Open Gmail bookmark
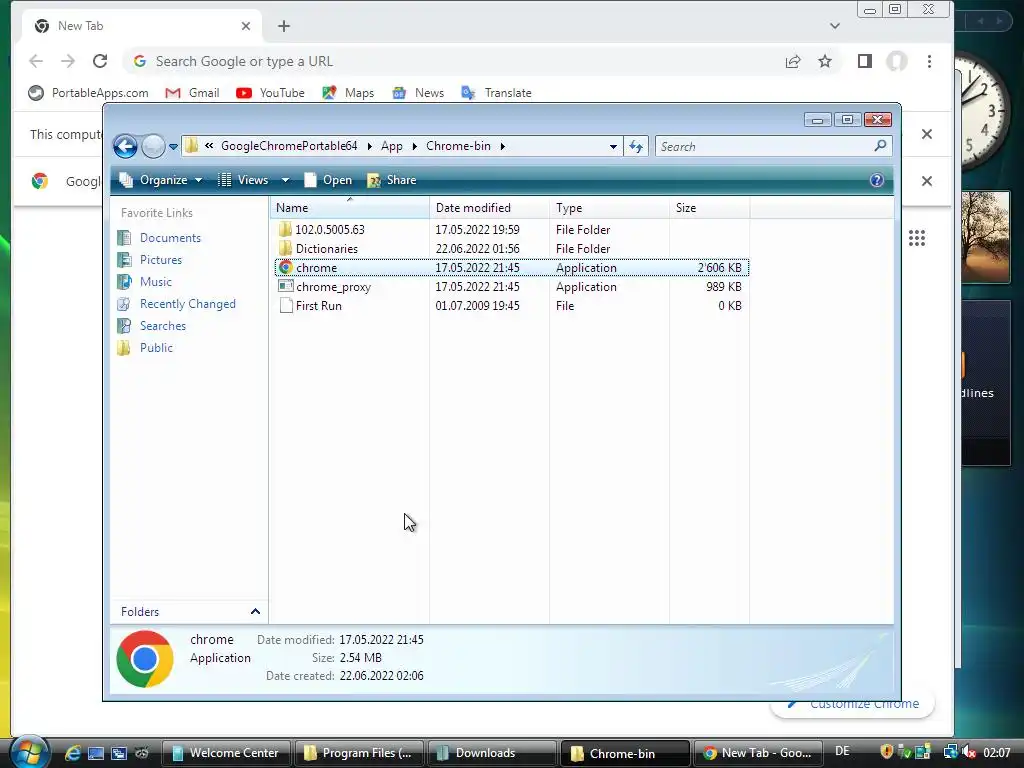Screen dimensions: 1024x768 [192, 93]
